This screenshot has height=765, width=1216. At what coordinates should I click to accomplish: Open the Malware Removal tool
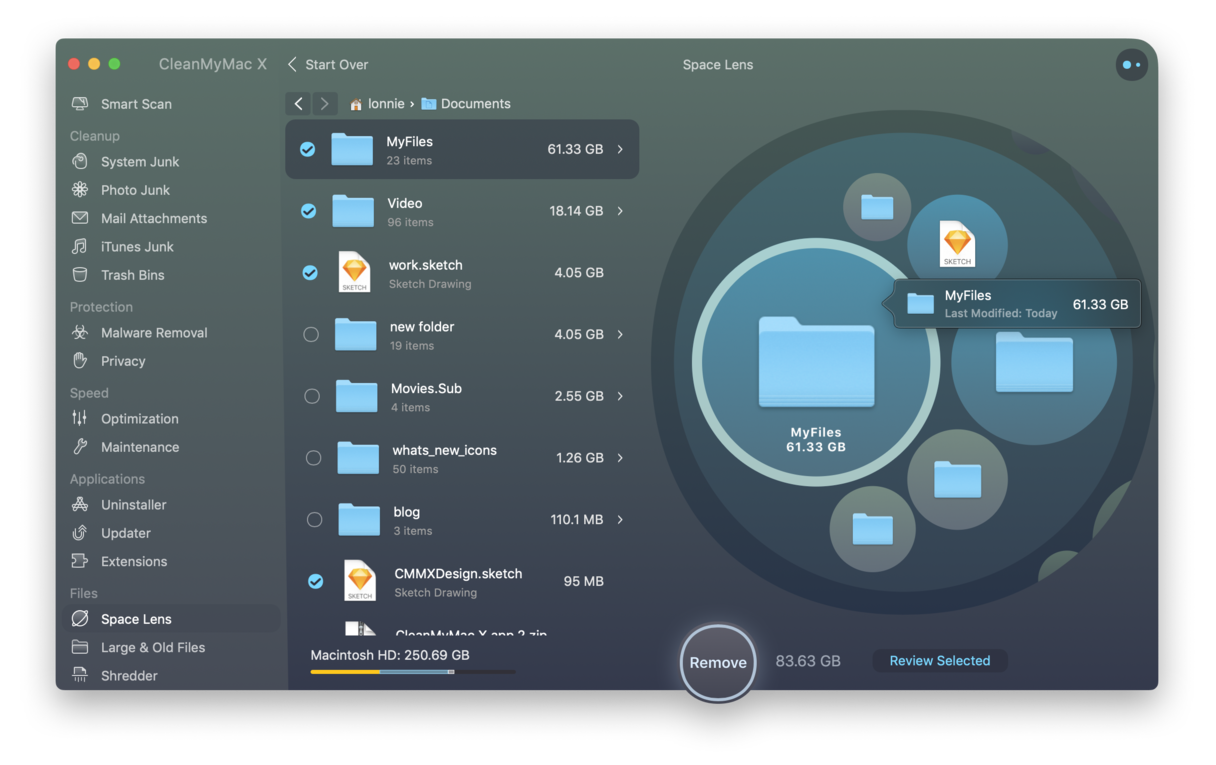(153, 332)
